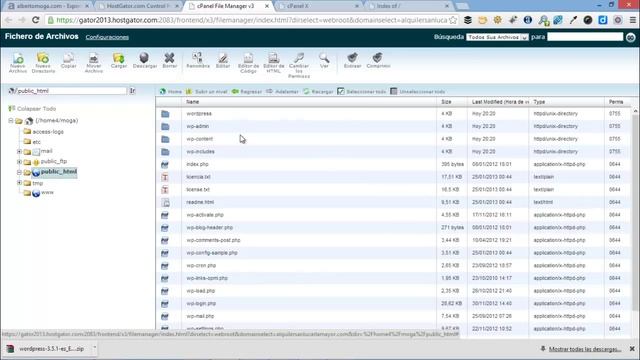Click the search text field after 'para'
Image resolution: width=640 pixels, height=360 pixels.
tap(585, 37)
